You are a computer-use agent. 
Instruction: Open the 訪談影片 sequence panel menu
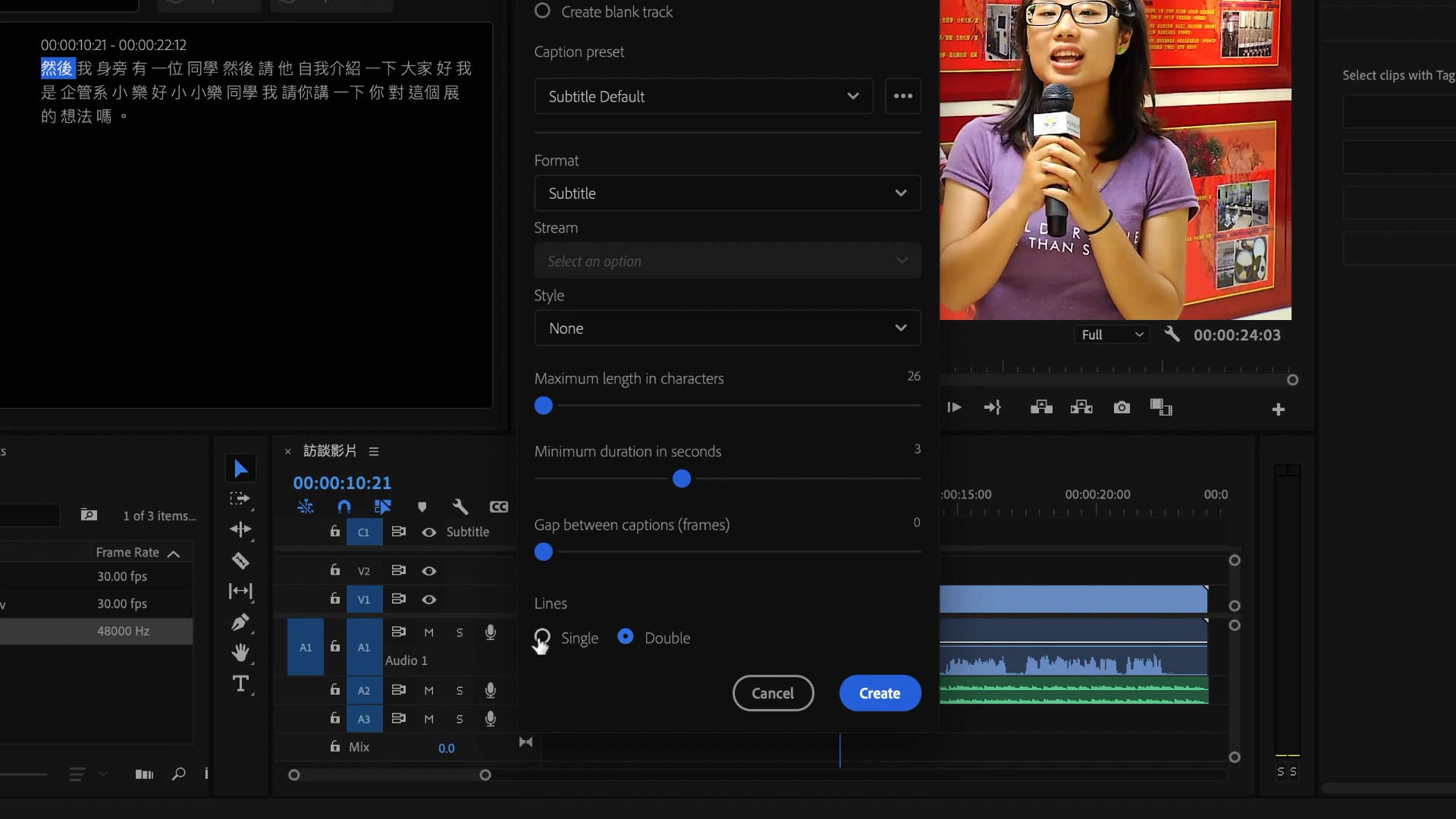pos(374,451)
